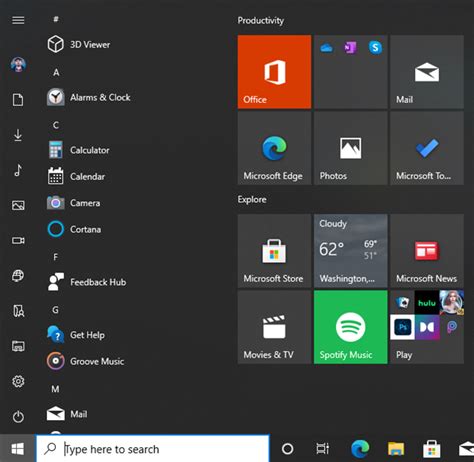Open Network from the Start sidebar
The image size is (474, 462).
coord(18,276)
